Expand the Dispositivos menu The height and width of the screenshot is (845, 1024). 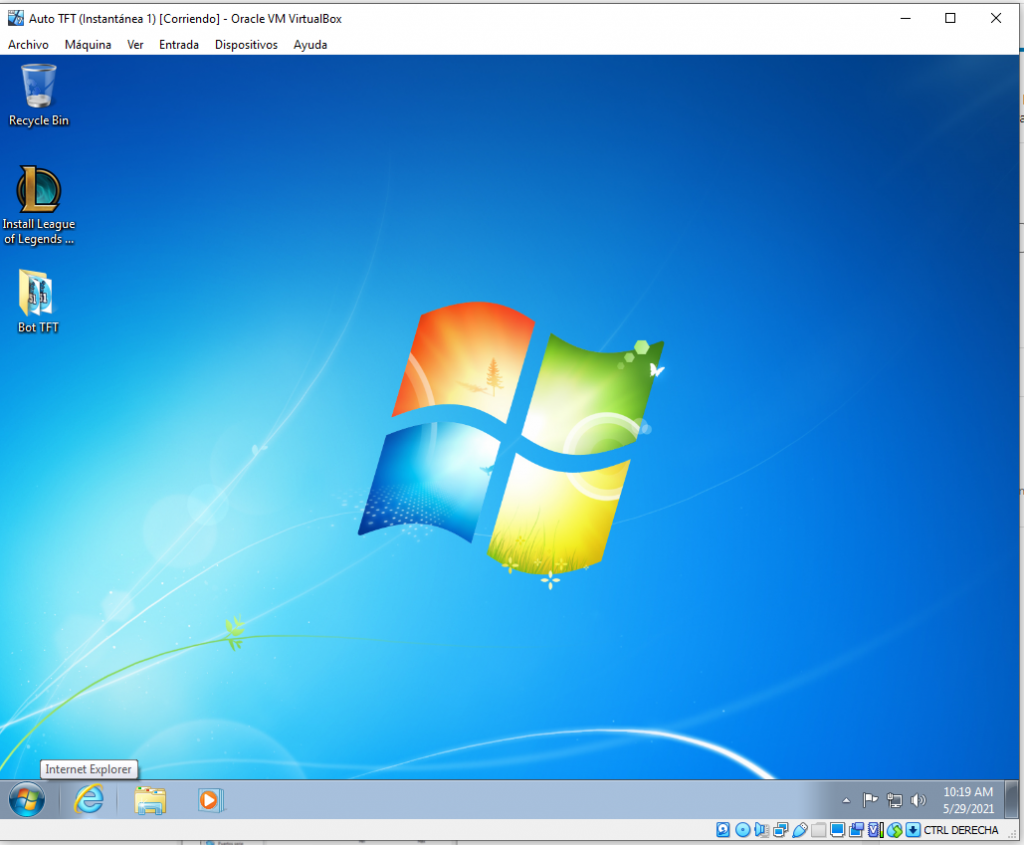tap(245, 44)
